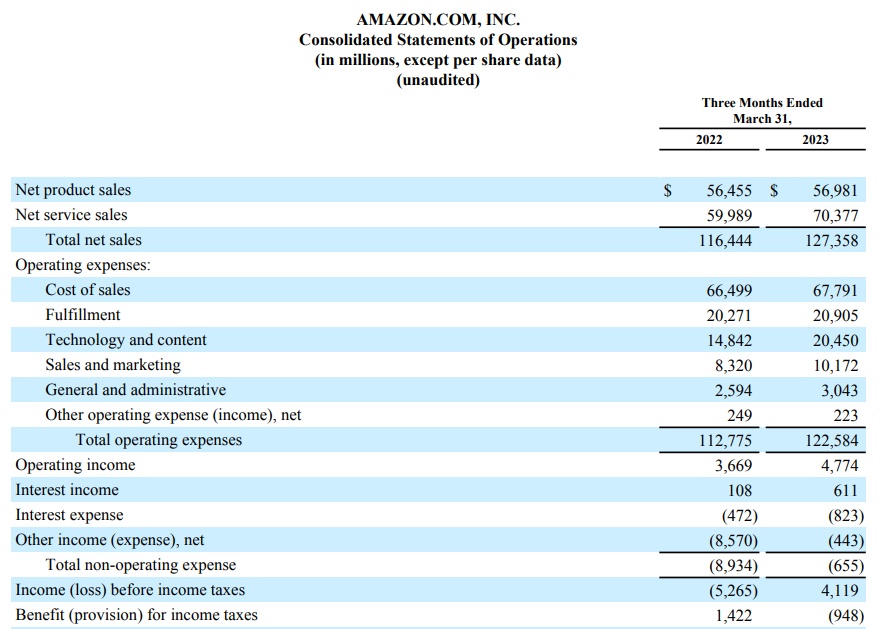The image size is (881, 629).
Task: Select the 2023 column header
Action: pos(815,140)
